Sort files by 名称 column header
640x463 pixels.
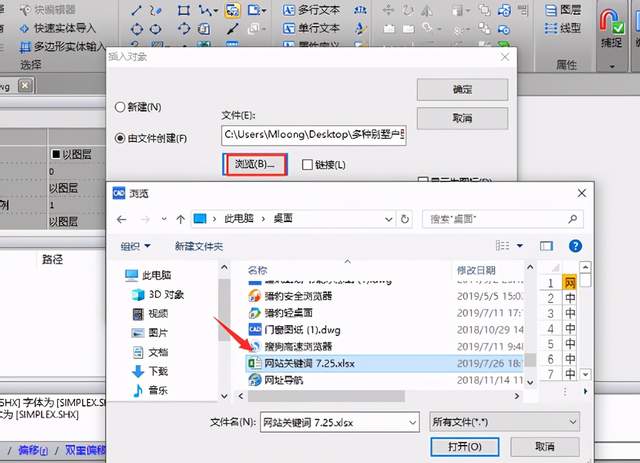[258, 270]
